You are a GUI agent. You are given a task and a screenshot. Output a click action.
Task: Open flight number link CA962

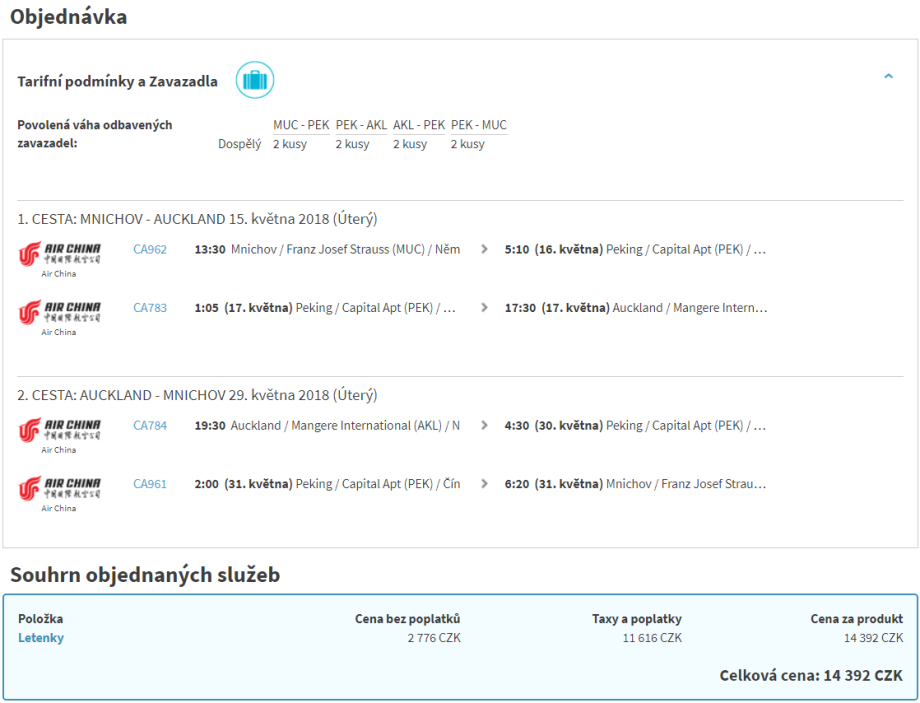pyautogui.click(x=150, y=250)
